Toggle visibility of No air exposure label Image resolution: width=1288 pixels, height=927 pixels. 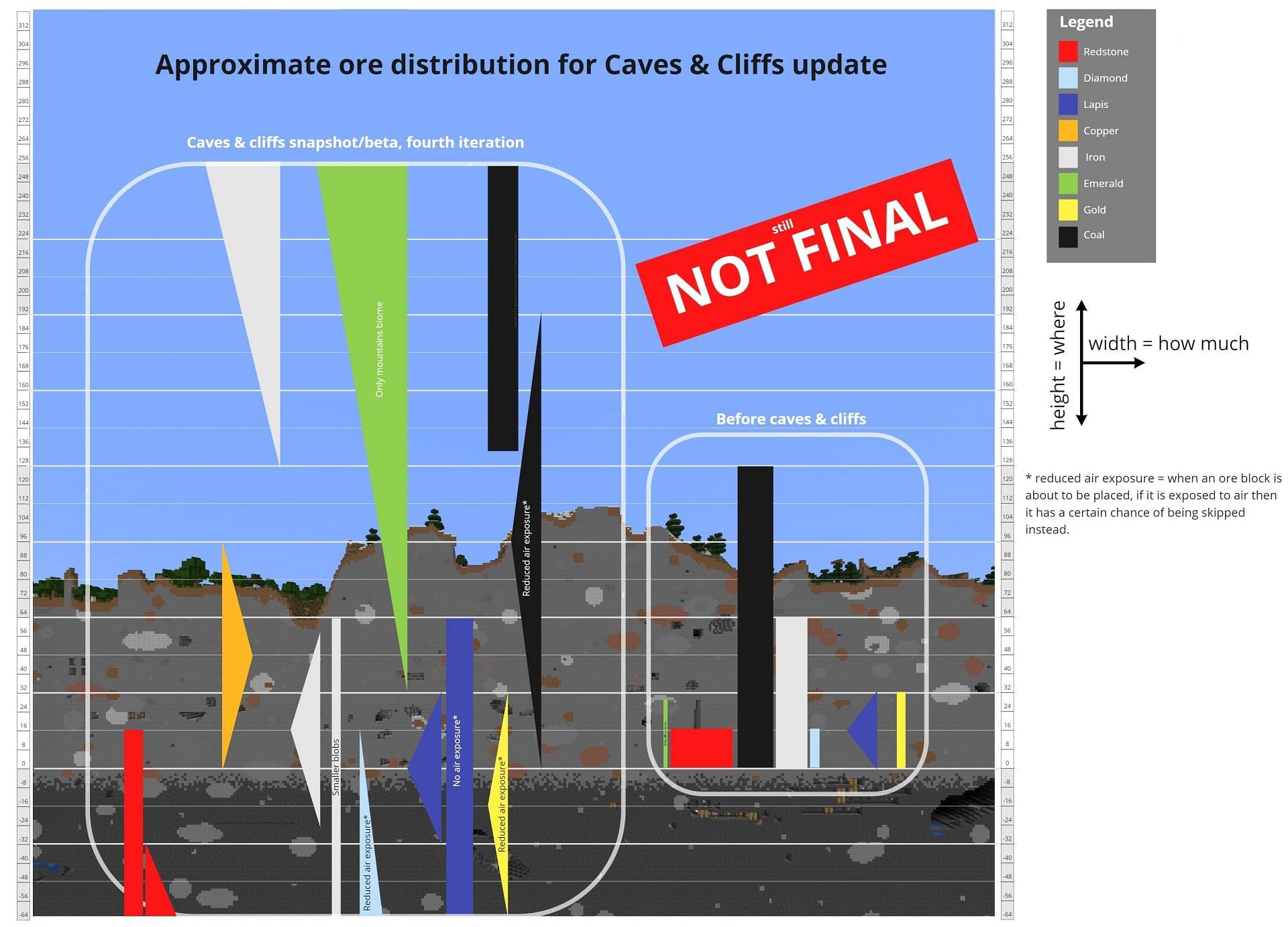point(454,720)
